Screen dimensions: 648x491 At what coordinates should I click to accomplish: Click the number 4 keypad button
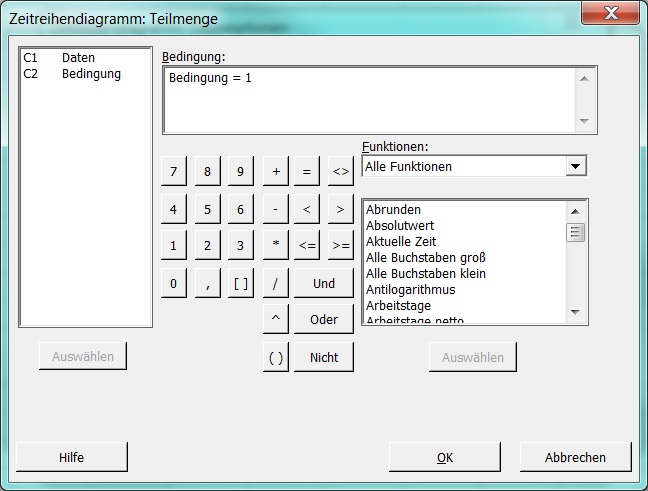[174, 209]
